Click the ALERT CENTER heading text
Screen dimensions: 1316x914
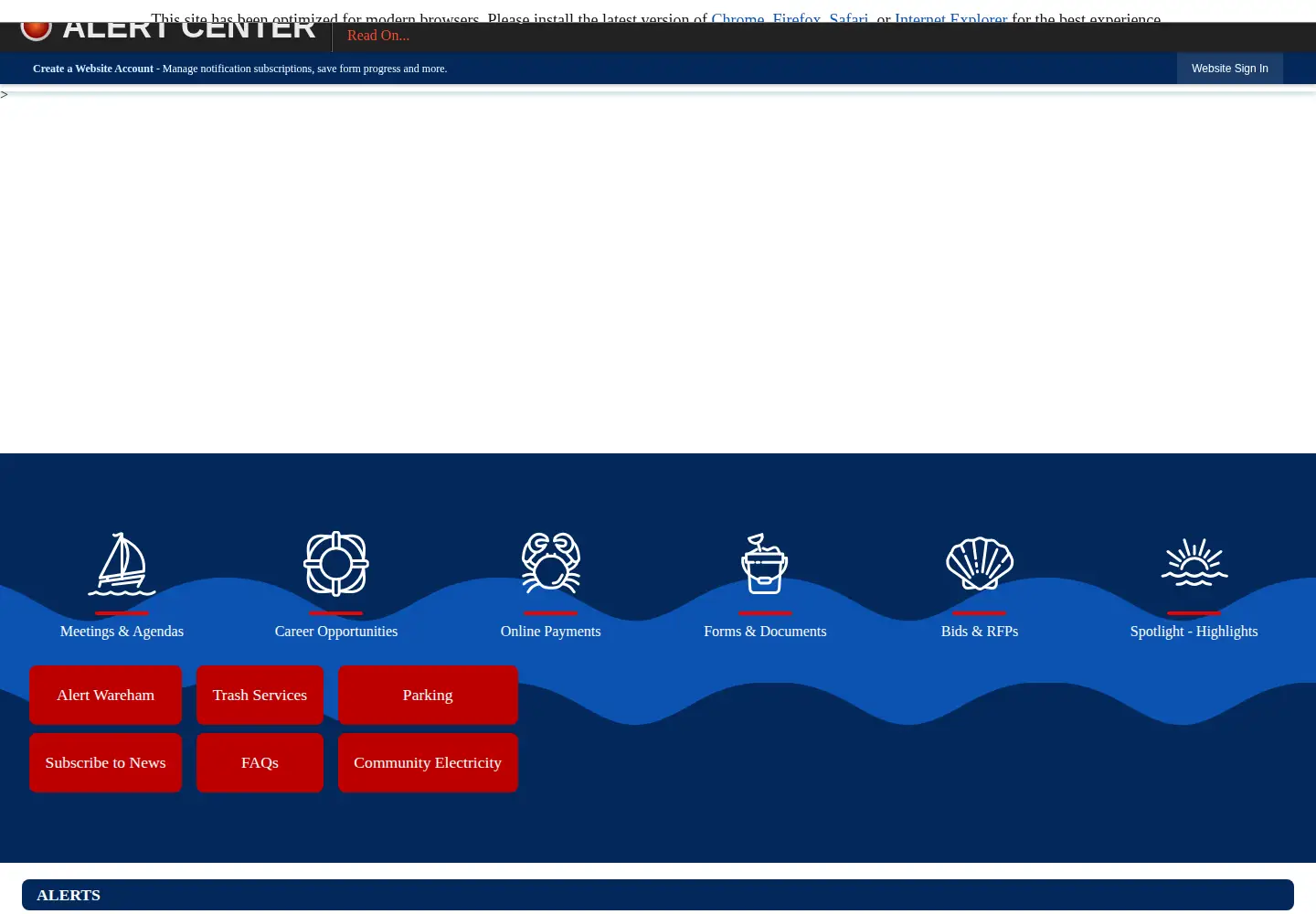click(189, 31)
